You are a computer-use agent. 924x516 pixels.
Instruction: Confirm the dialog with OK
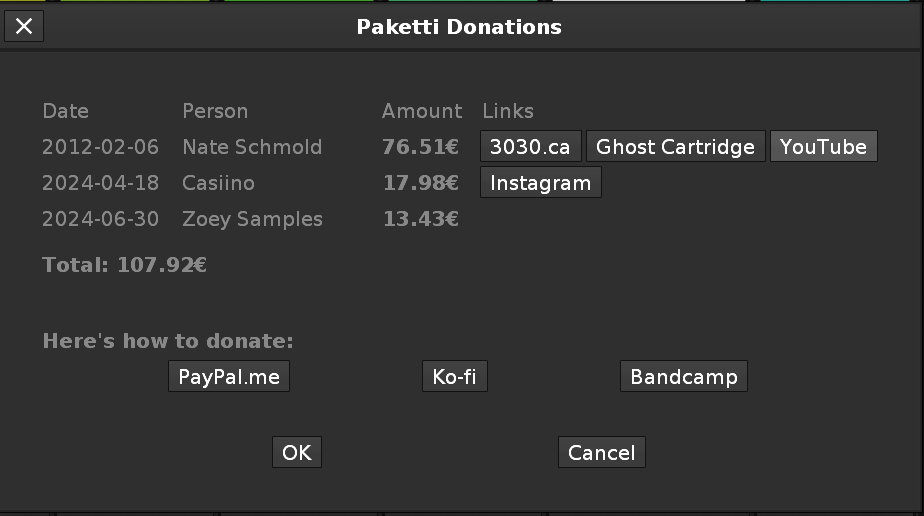tap(297, 453)
